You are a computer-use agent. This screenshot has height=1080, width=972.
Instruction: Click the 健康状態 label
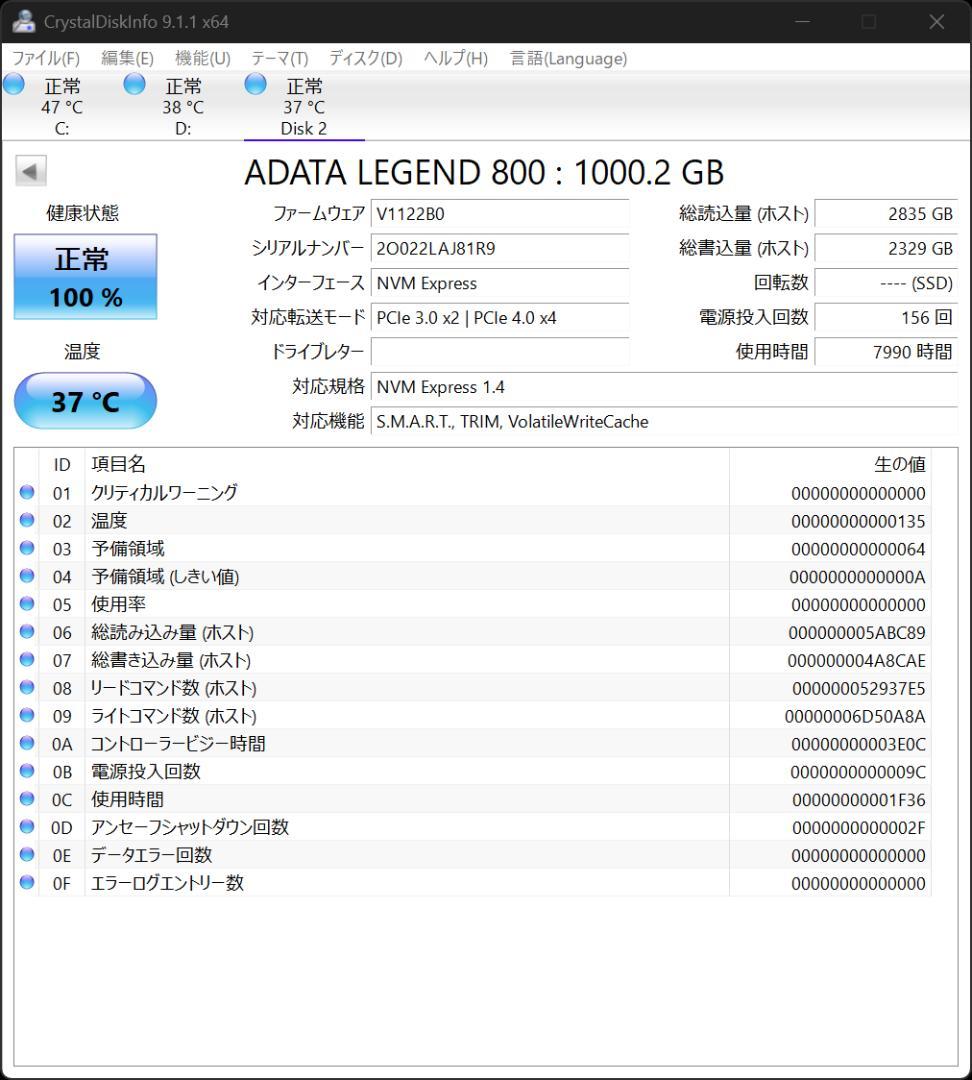pyautogui.click(x=83, y=213)
